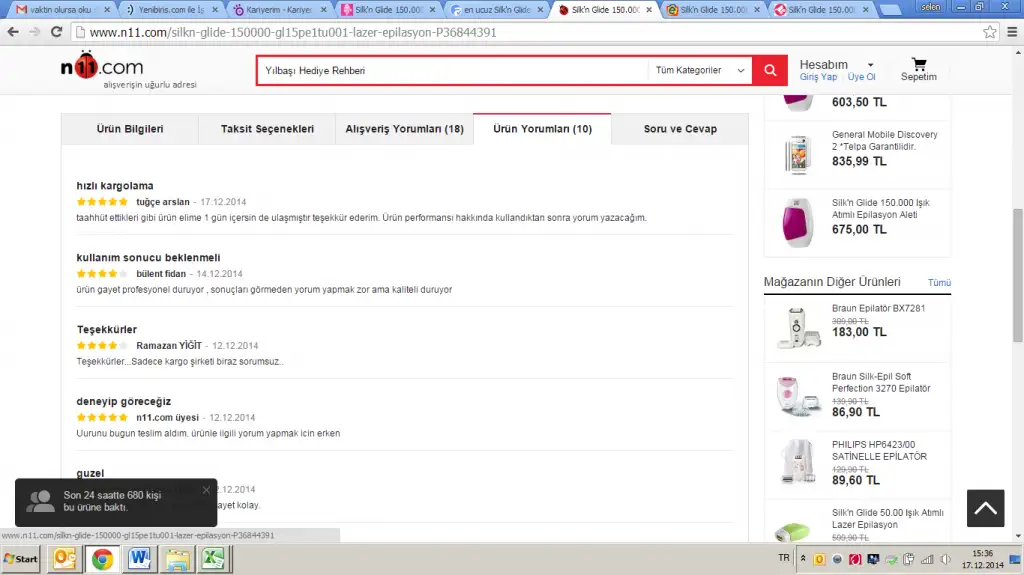Click the Giriş Yap login link
The width and height of the screenshot is (1024, 575).
point(817,77)
